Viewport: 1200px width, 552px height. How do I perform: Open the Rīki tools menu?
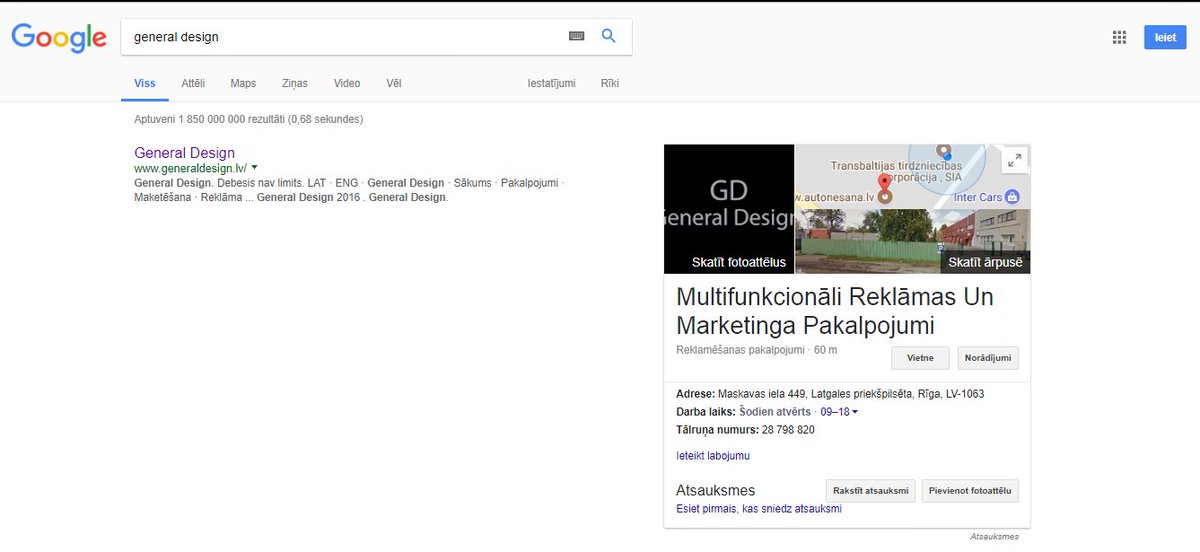[x=610, y=83]
